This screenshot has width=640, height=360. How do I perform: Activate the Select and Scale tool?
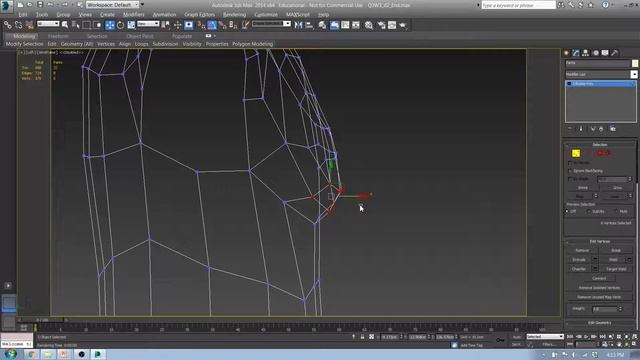131,25
